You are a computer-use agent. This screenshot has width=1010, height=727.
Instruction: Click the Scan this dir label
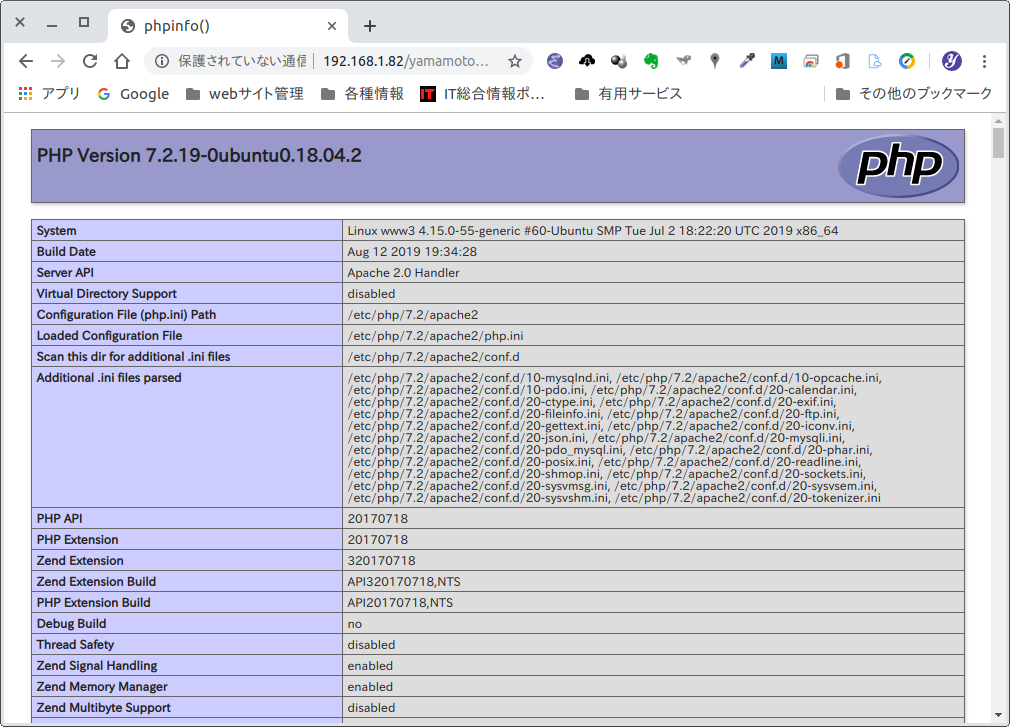point(133,357)
